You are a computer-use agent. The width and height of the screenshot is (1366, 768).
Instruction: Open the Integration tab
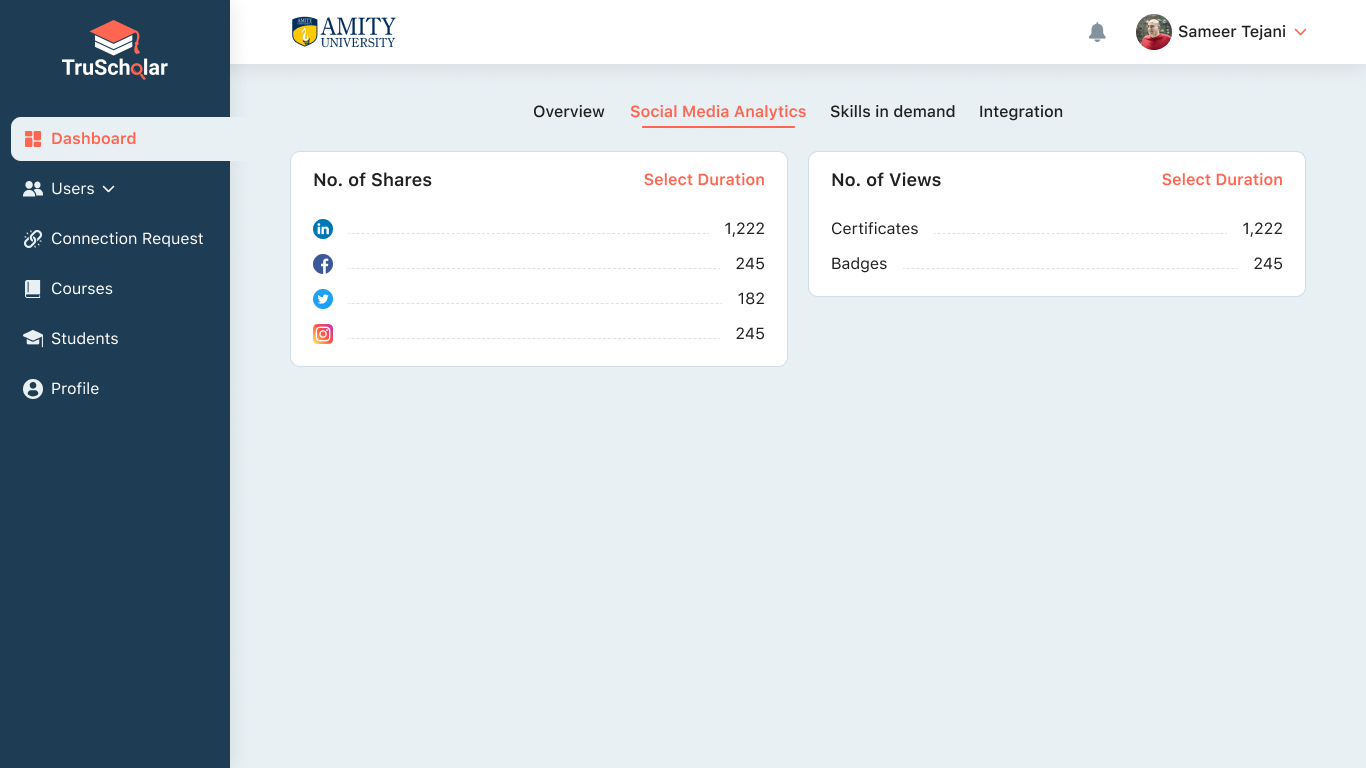[1020, 112]
